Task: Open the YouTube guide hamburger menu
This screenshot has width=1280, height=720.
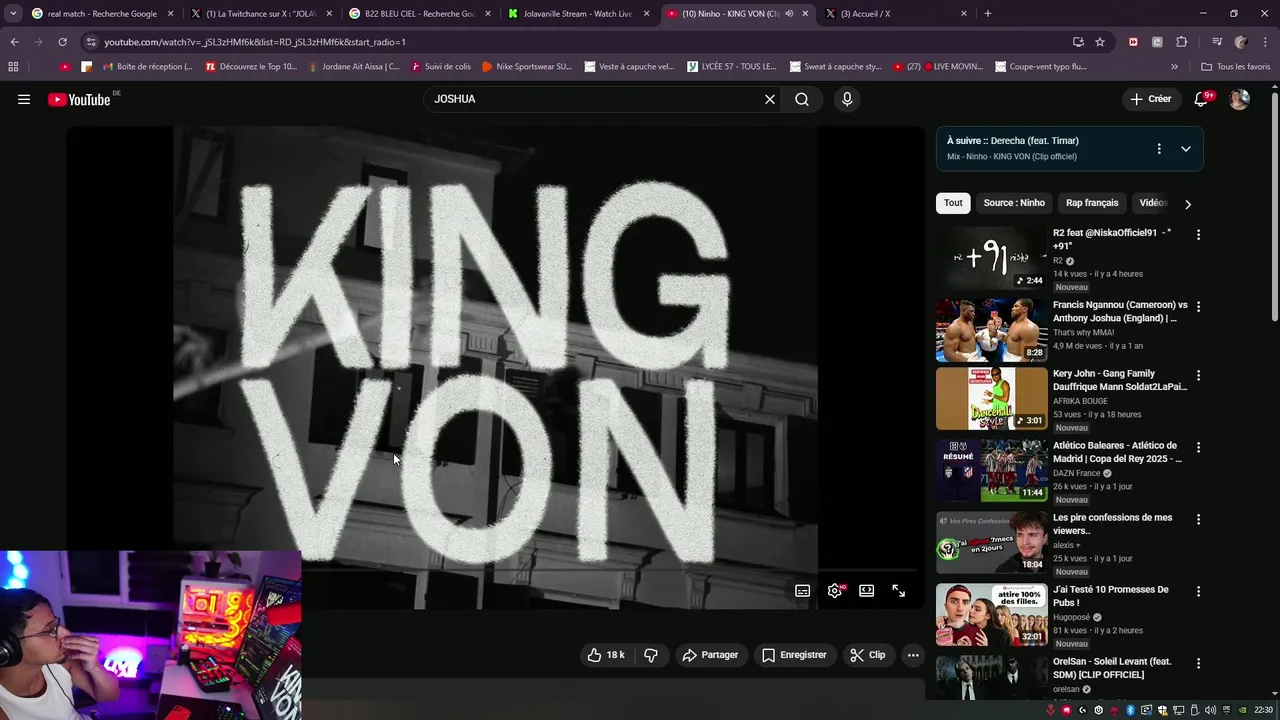Action: click(x=24, y=99)
